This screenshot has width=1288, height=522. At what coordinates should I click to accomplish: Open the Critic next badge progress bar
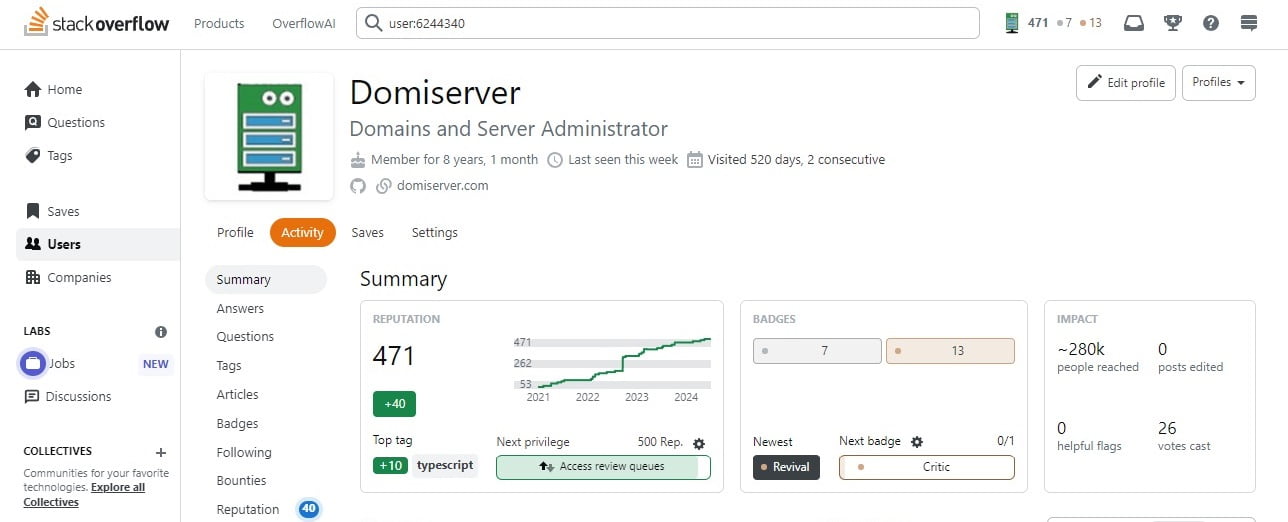[926, 467]
